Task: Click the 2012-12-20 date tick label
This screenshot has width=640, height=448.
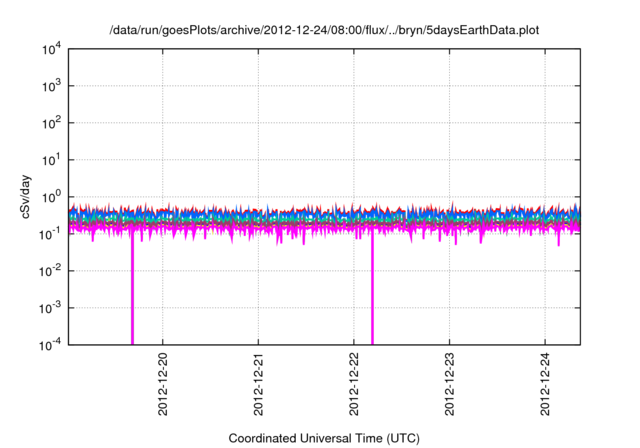Action: pyautogui.click(x=162, y=384)
